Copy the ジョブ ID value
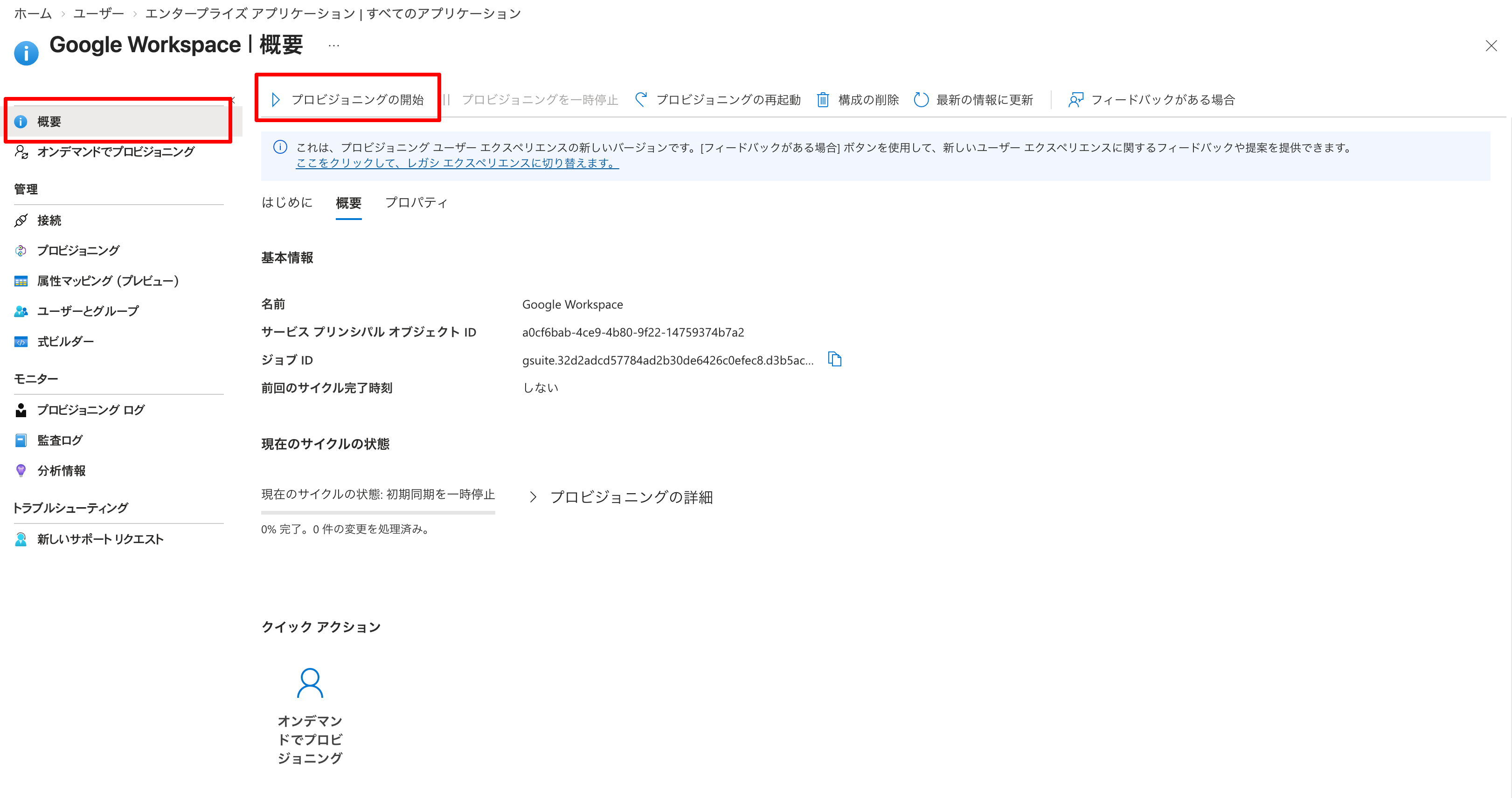This screenshot has height=798, width=1512. click(835, 359)
